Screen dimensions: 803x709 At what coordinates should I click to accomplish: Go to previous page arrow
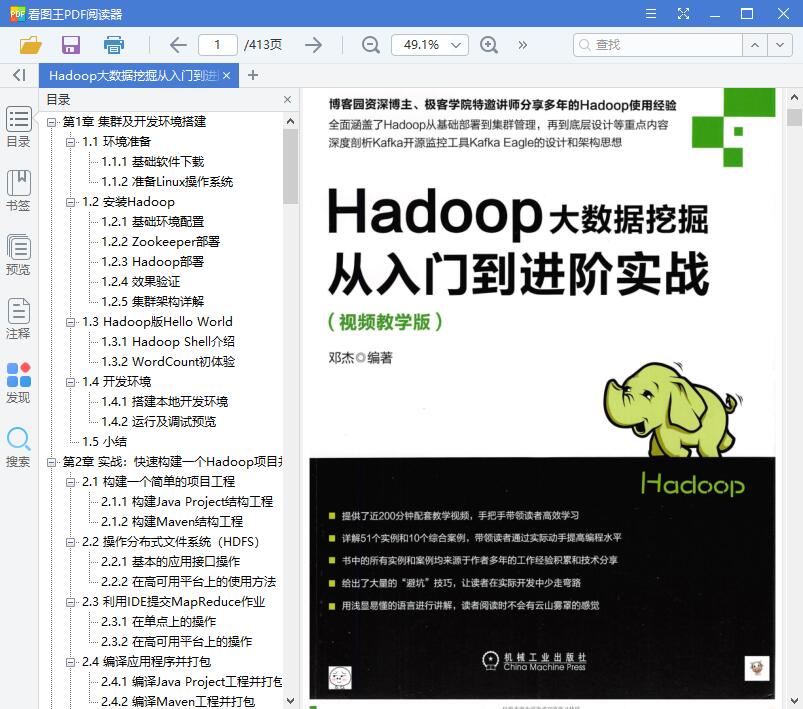[178, 45]
